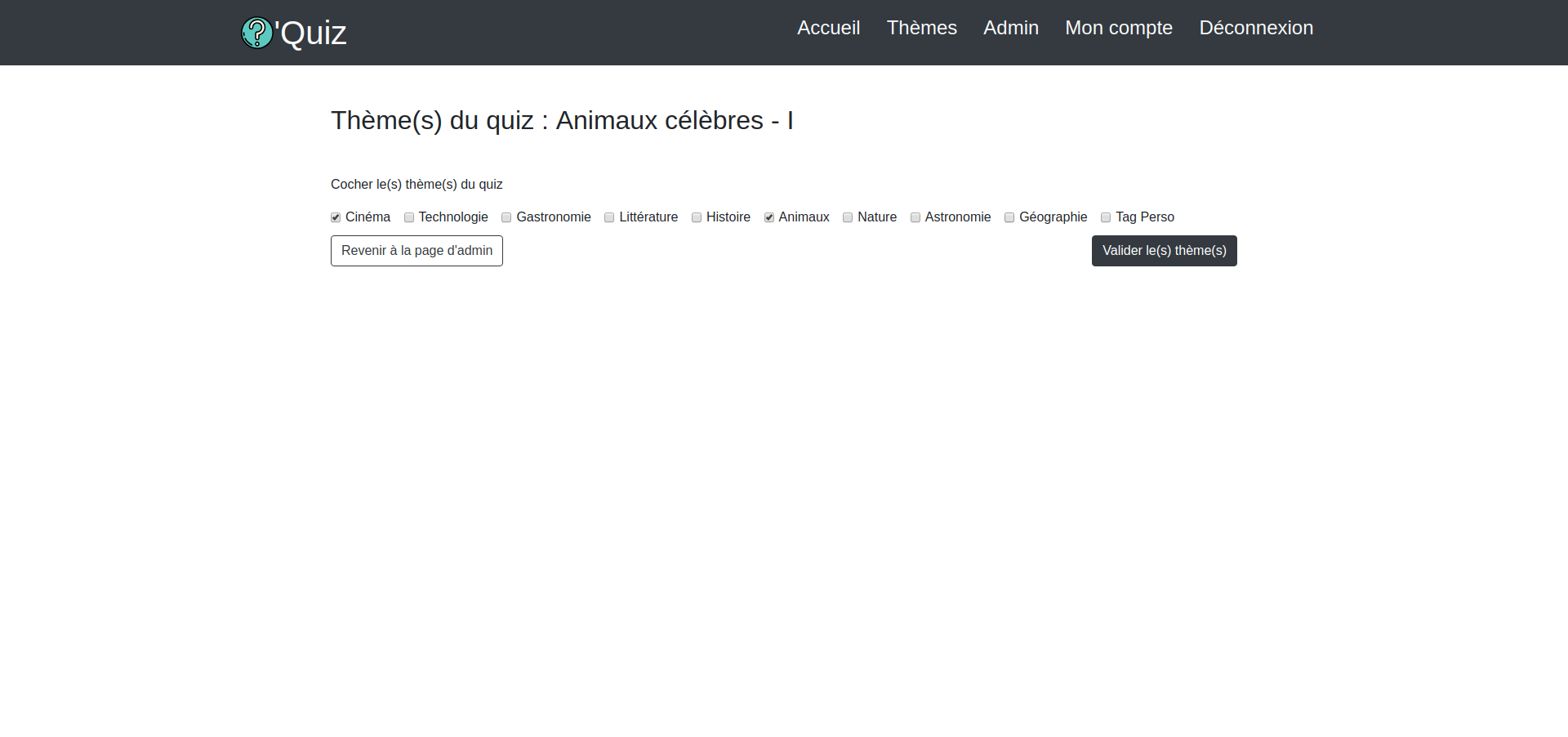Enable the Astronomie theme
The height and width of the screenshot is (737, 1568).
tap(915, 217)
